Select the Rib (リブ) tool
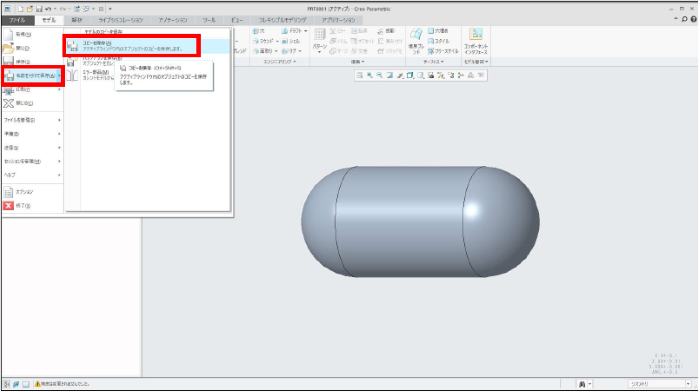700x392 pixels. coord(289,51)
